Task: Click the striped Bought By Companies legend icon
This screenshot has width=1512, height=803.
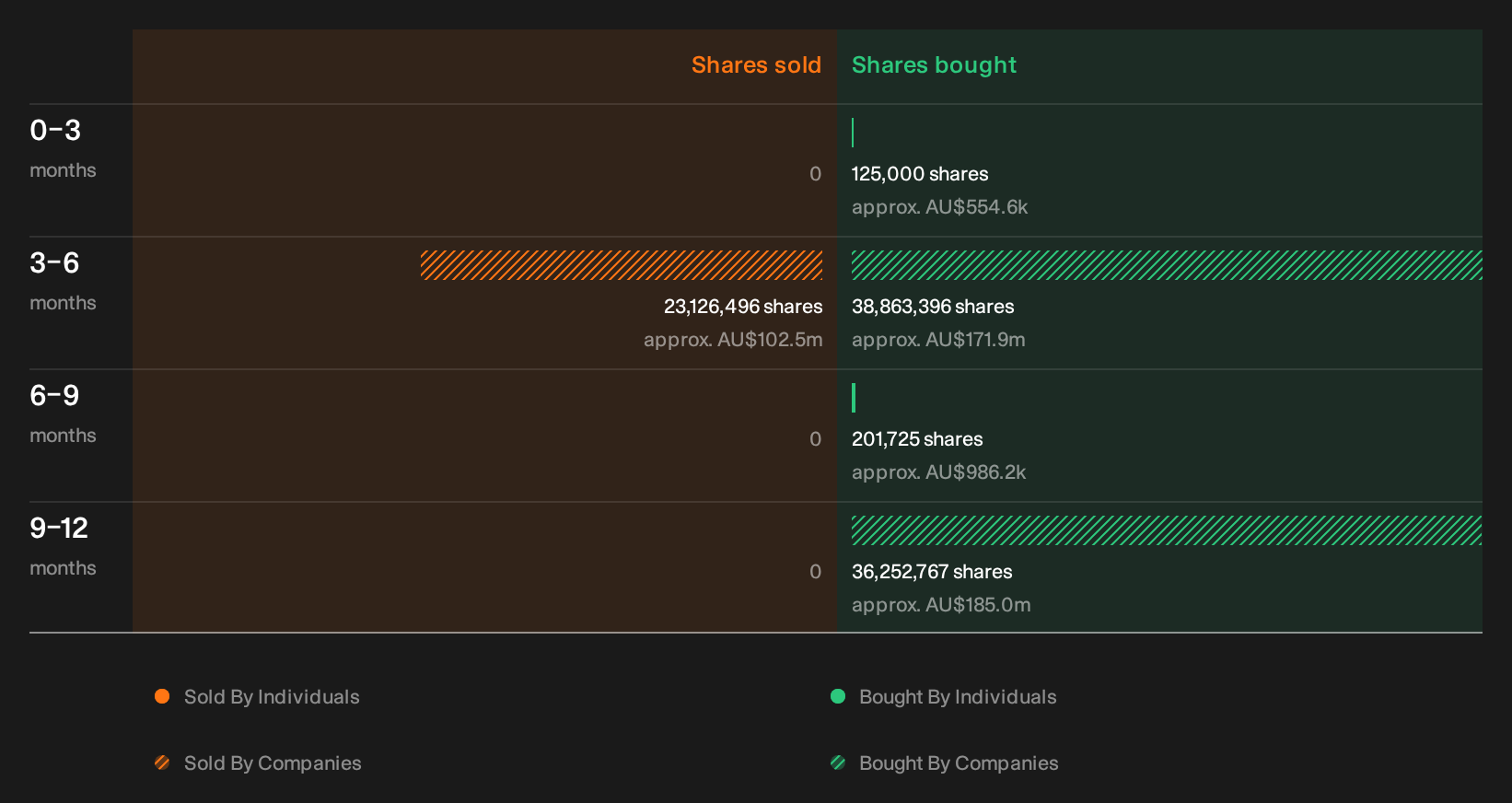Action: click(838, 762)
